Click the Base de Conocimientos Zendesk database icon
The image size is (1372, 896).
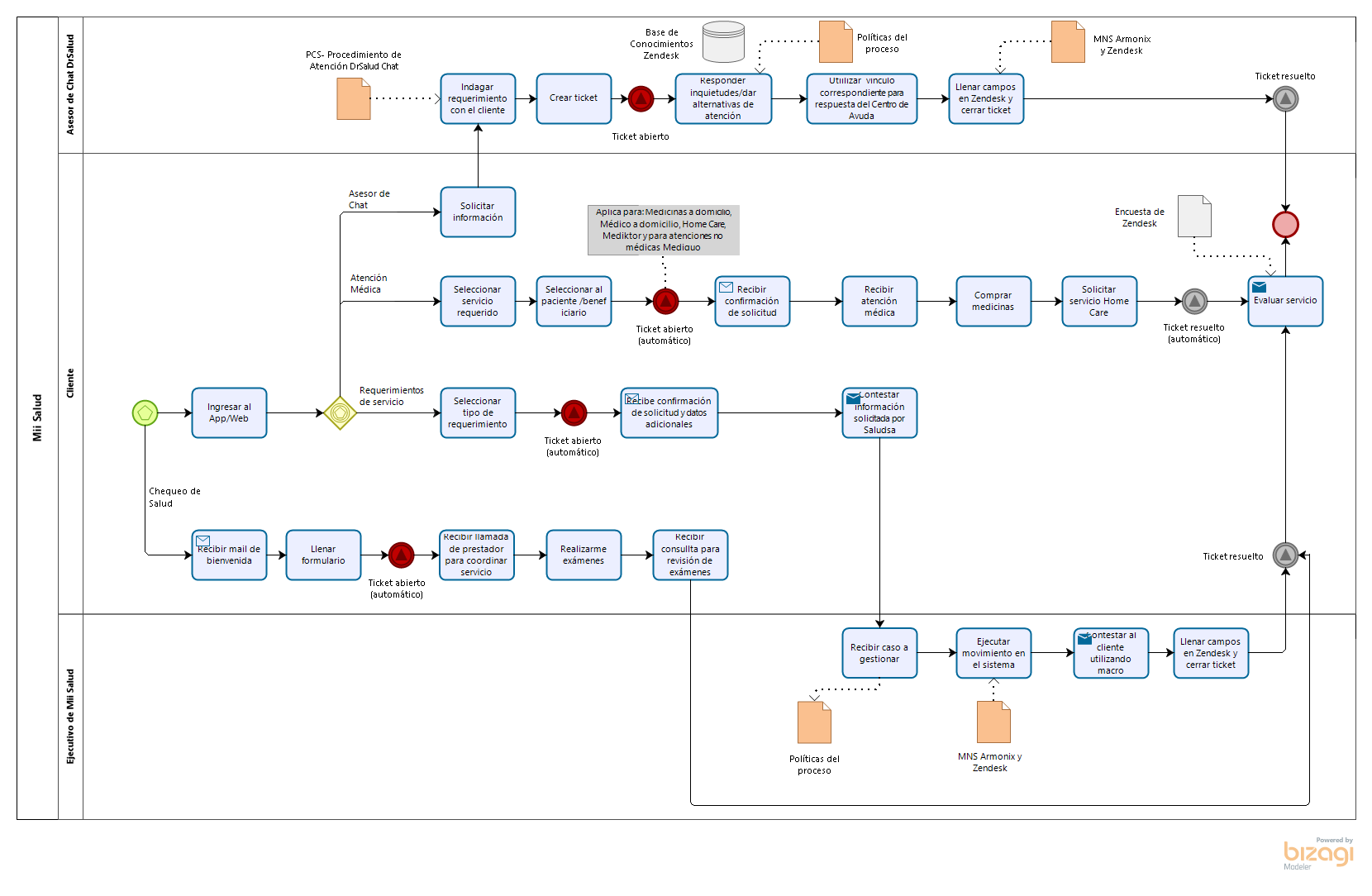[x=723, y=42]
